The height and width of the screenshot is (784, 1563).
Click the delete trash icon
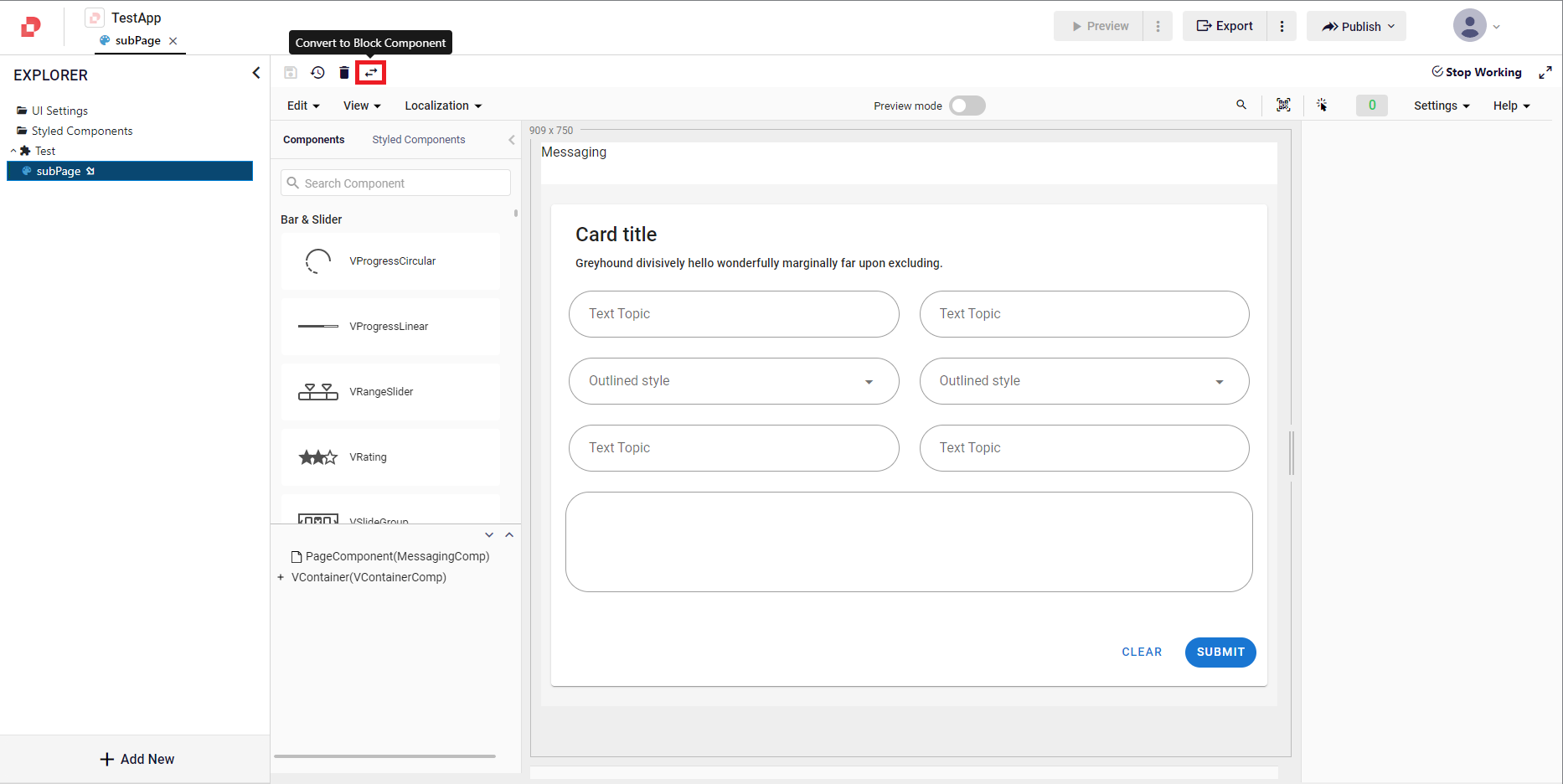[344, 73]
